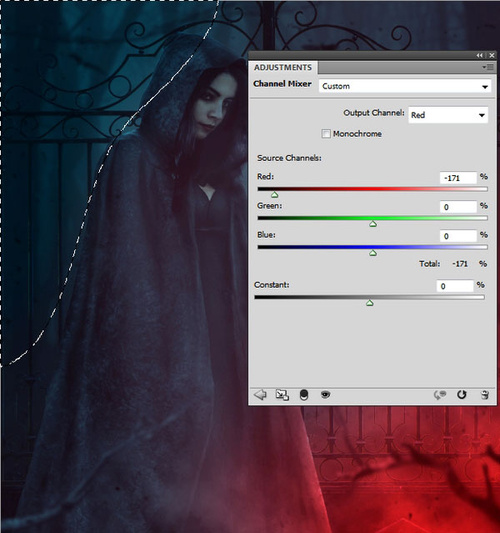Image resolution: width=500 pixels, height=533 pixels.
Task: Close the Adjustments panel
Action: pyautogui.click(x=492, y=55)
